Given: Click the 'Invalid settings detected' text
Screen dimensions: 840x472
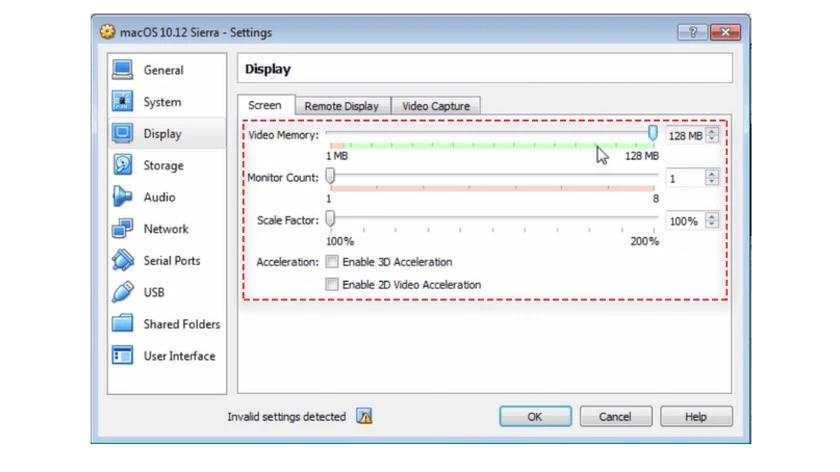Looking at the screenshot, I should [x=287, y=416].
